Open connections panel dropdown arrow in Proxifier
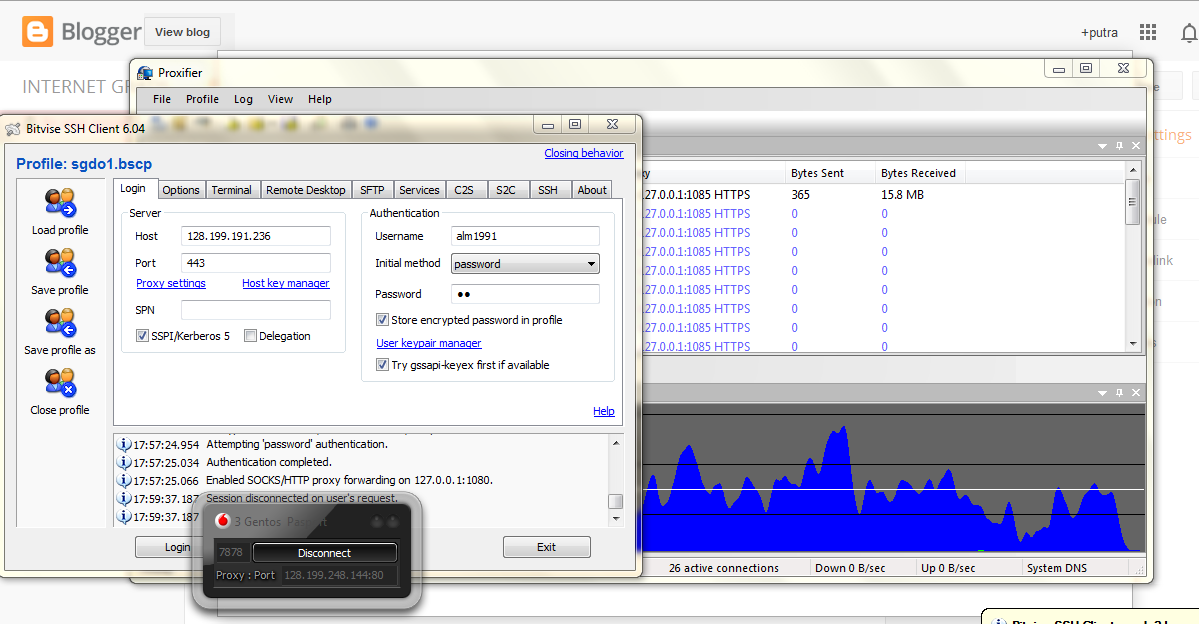The height and width of the screenshot is (624, 1199). 1102,145
